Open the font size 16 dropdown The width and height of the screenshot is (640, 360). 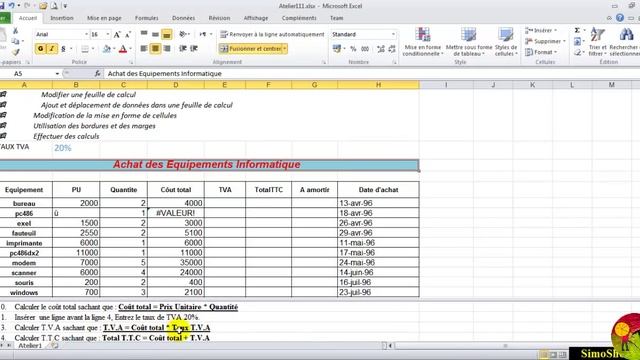pyautogui.click(x=108, y=34)
